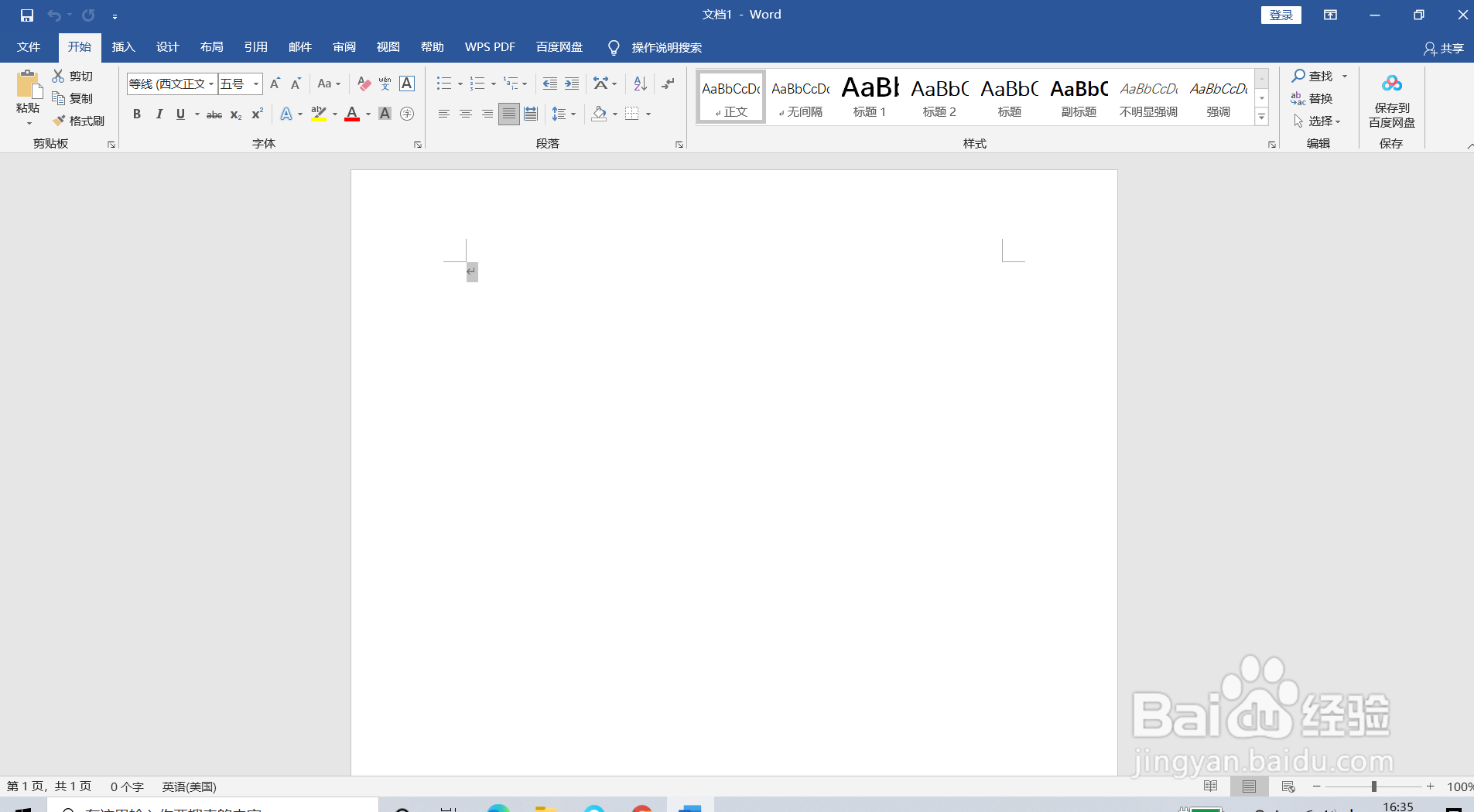
Task: Increase font size with the grow icon
Action: tap(275, 84)
